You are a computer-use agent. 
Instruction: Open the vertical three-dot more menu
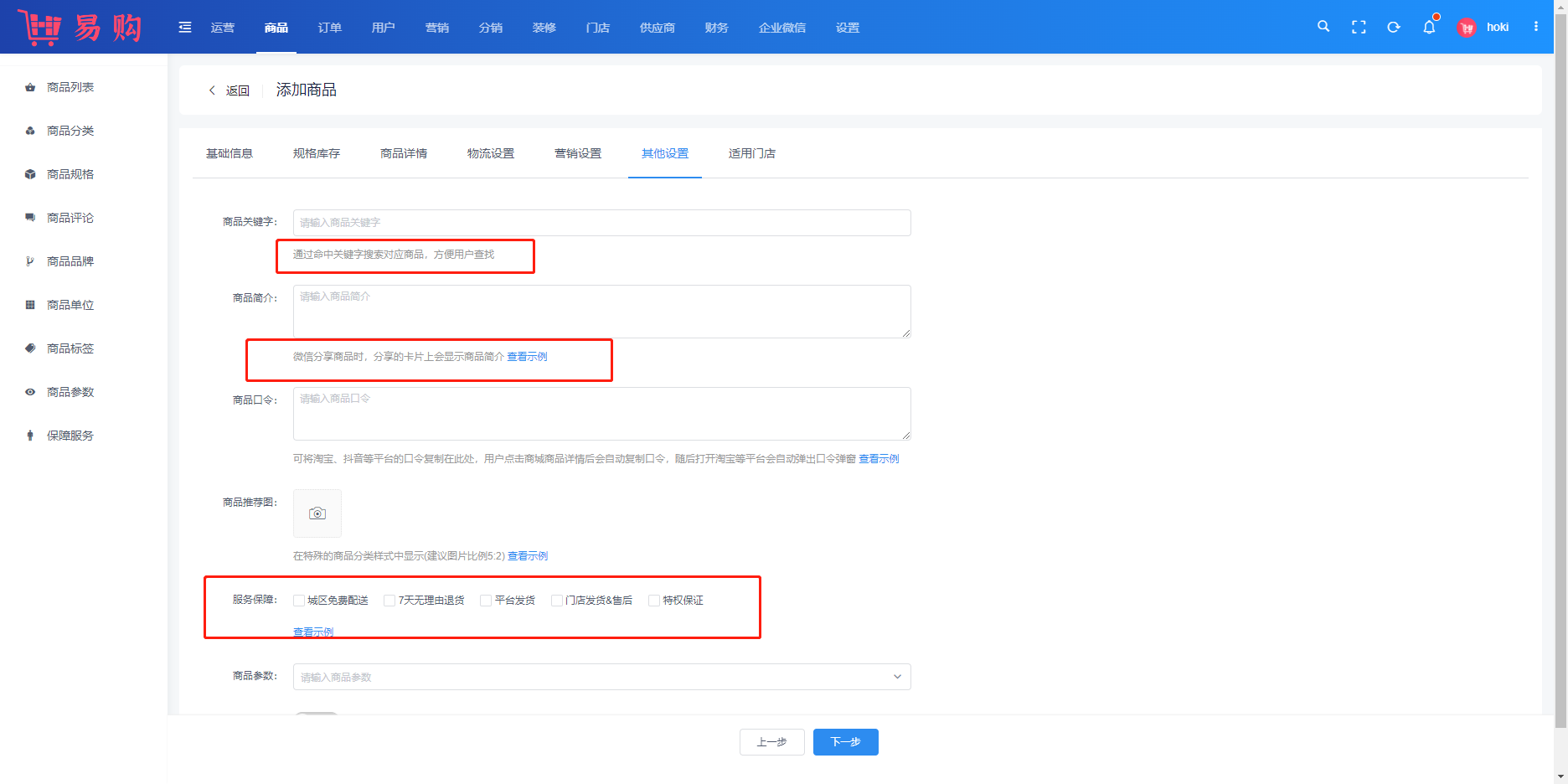click(x=1536, y=27)
